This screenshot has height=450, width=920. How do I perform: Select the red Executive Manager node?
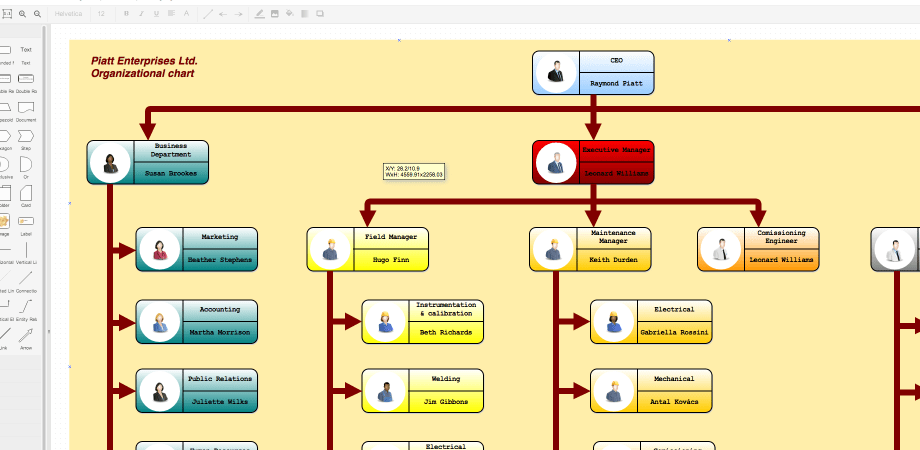point(593,163)
